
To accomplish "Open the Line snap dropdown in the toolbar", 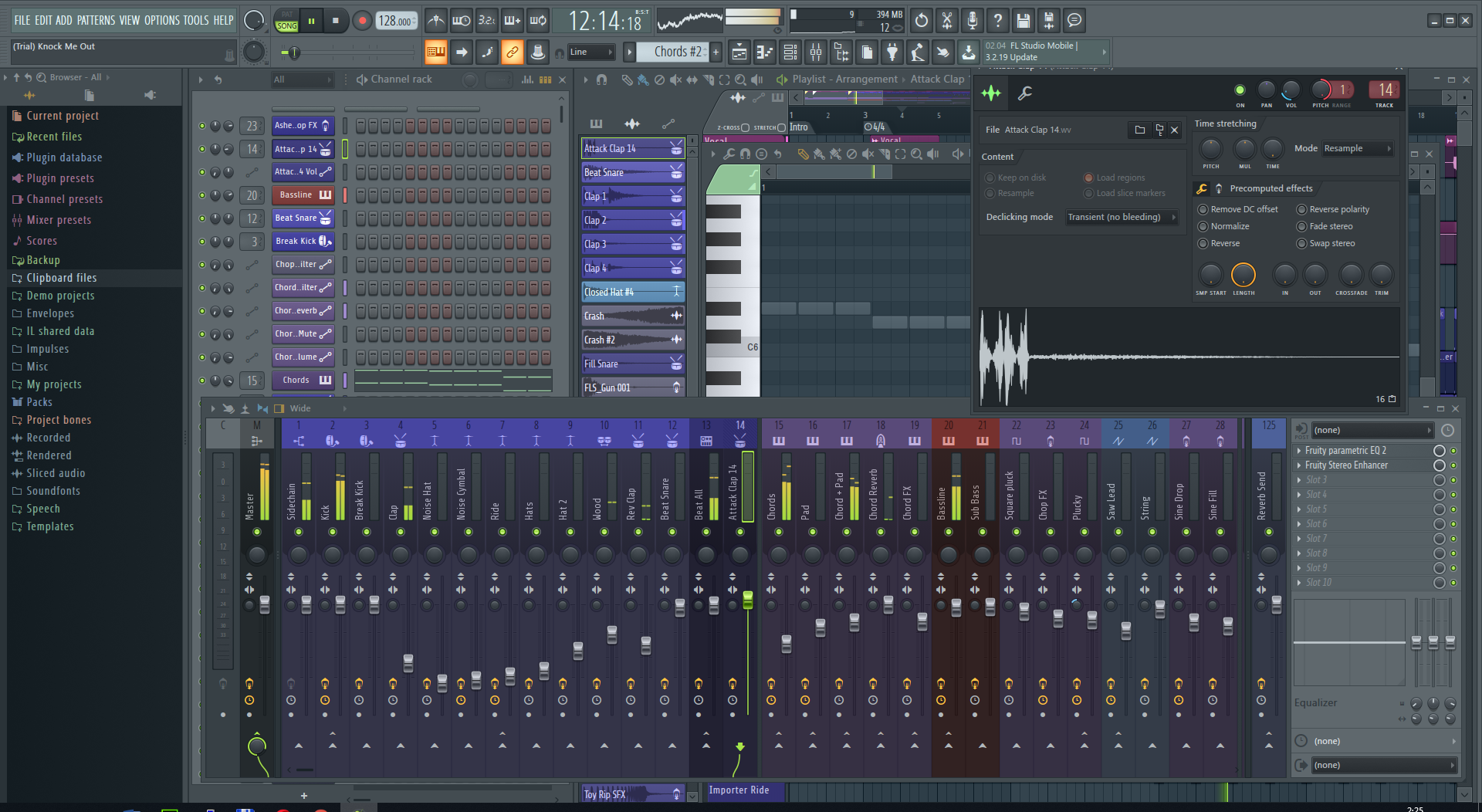I will [x=590, y=52].
